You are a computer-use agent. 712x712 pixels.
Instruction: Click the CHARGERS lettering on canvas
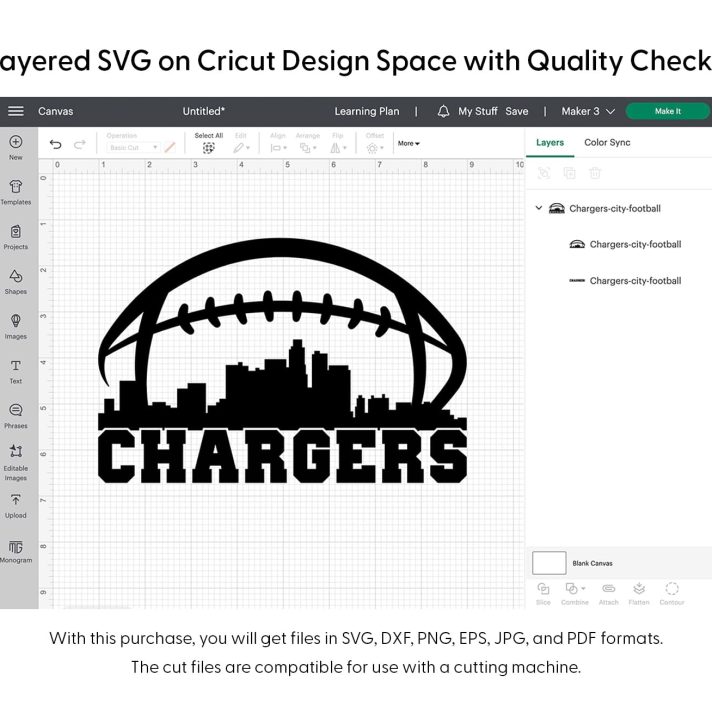pyautogui.click(x=282, y=456)
